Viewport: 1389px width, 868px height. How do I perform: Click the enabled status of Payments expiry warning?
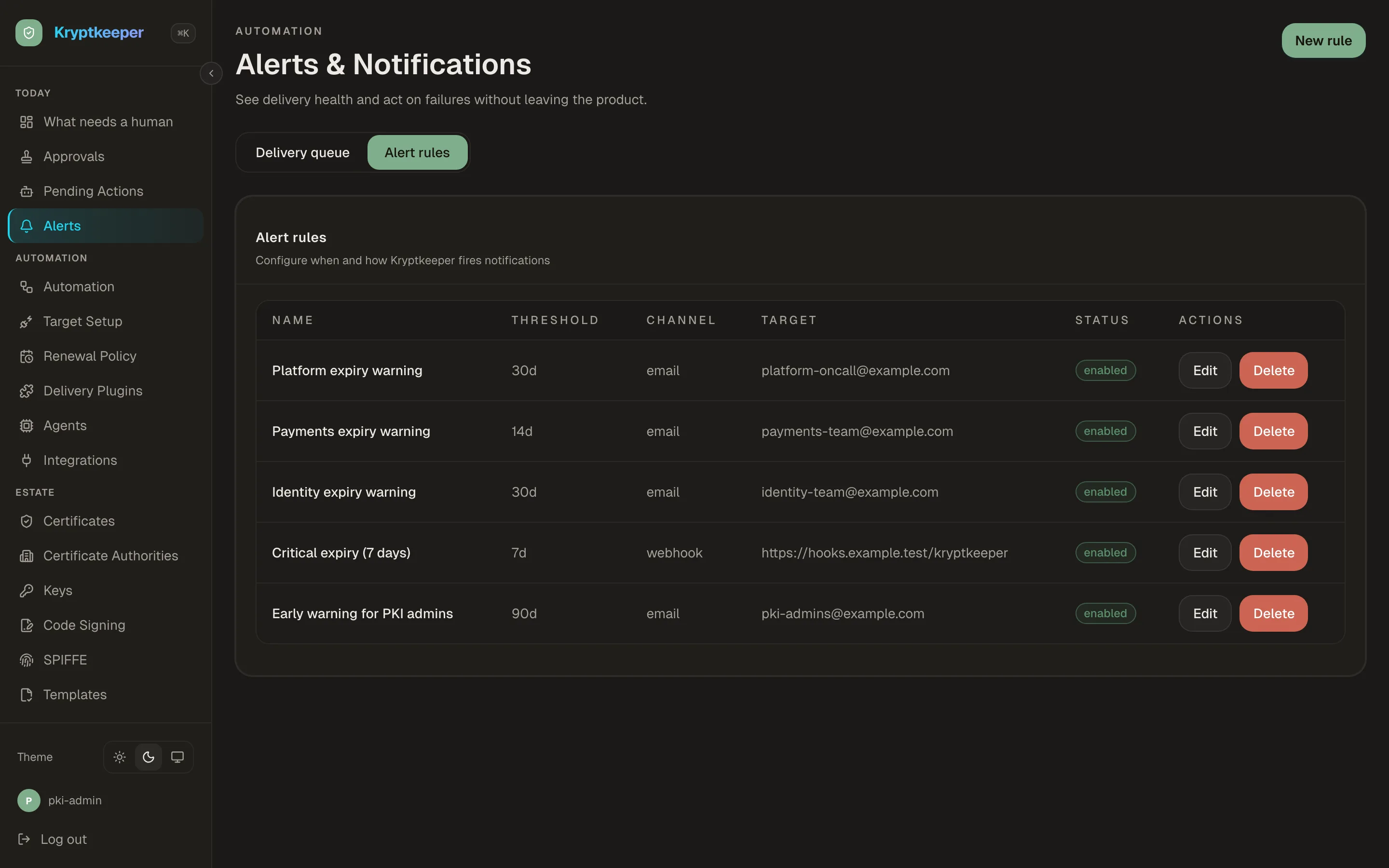click(1105, 431)
